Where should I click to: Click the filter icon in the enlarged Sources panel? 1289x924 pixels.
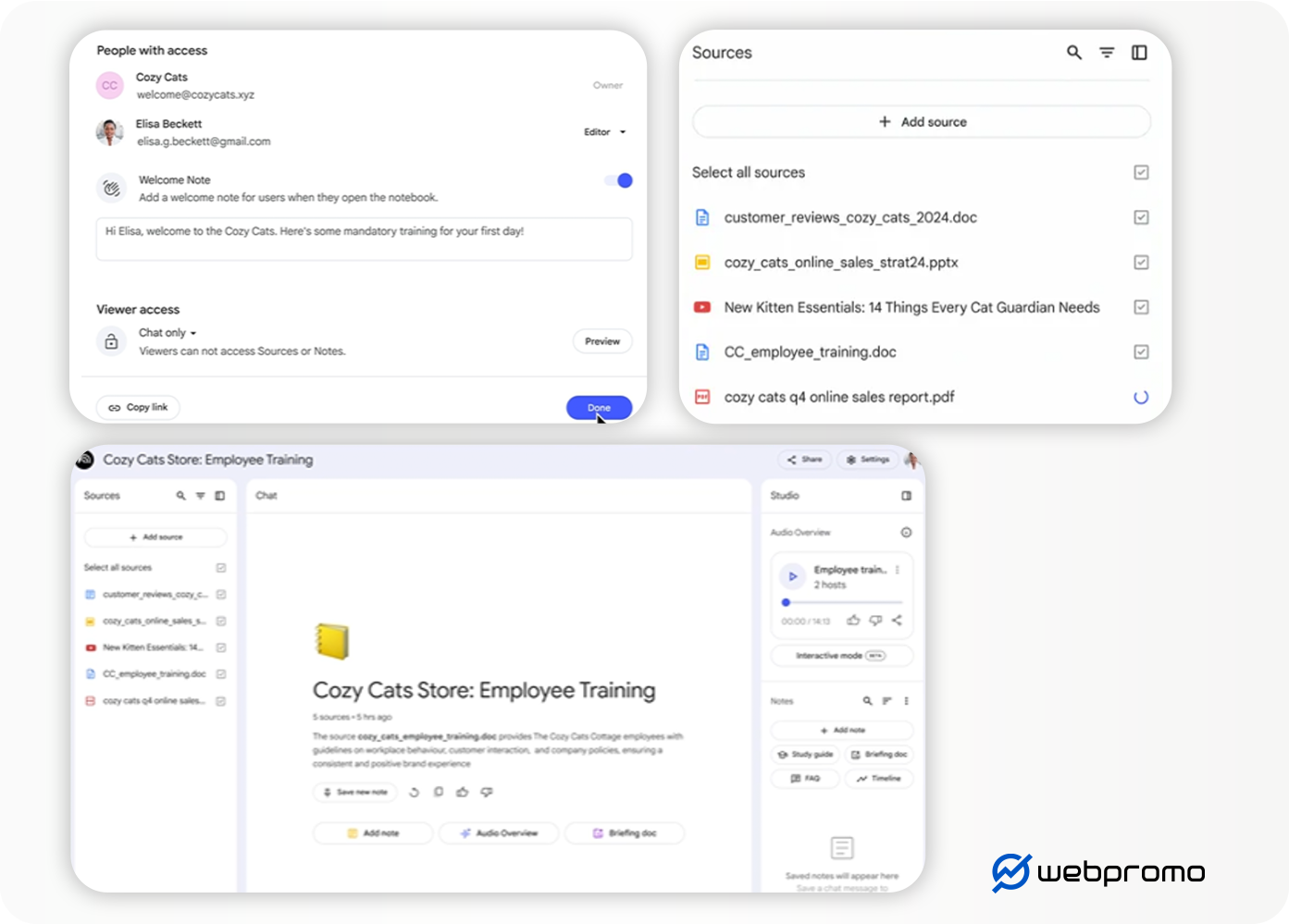(1107, 53)
